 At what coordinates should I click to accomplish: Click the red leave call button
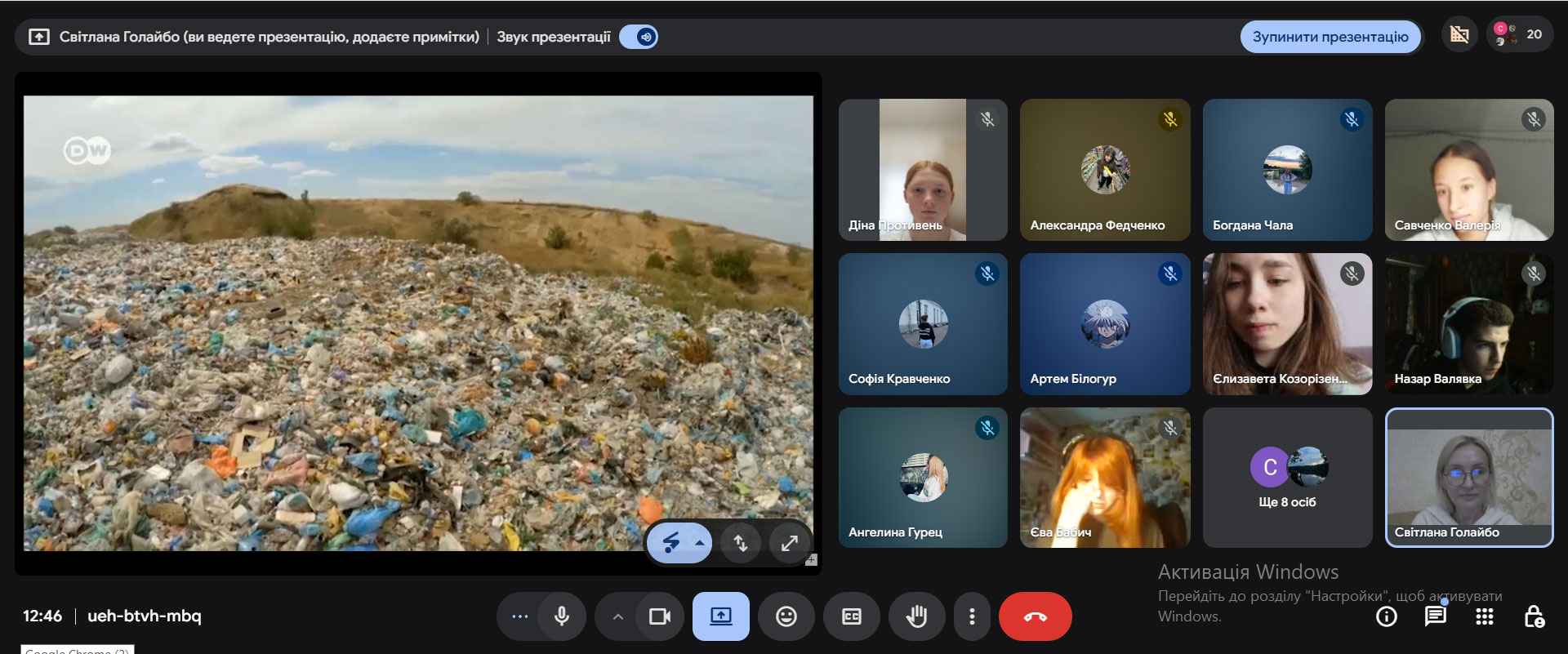tap(1035, 616)
